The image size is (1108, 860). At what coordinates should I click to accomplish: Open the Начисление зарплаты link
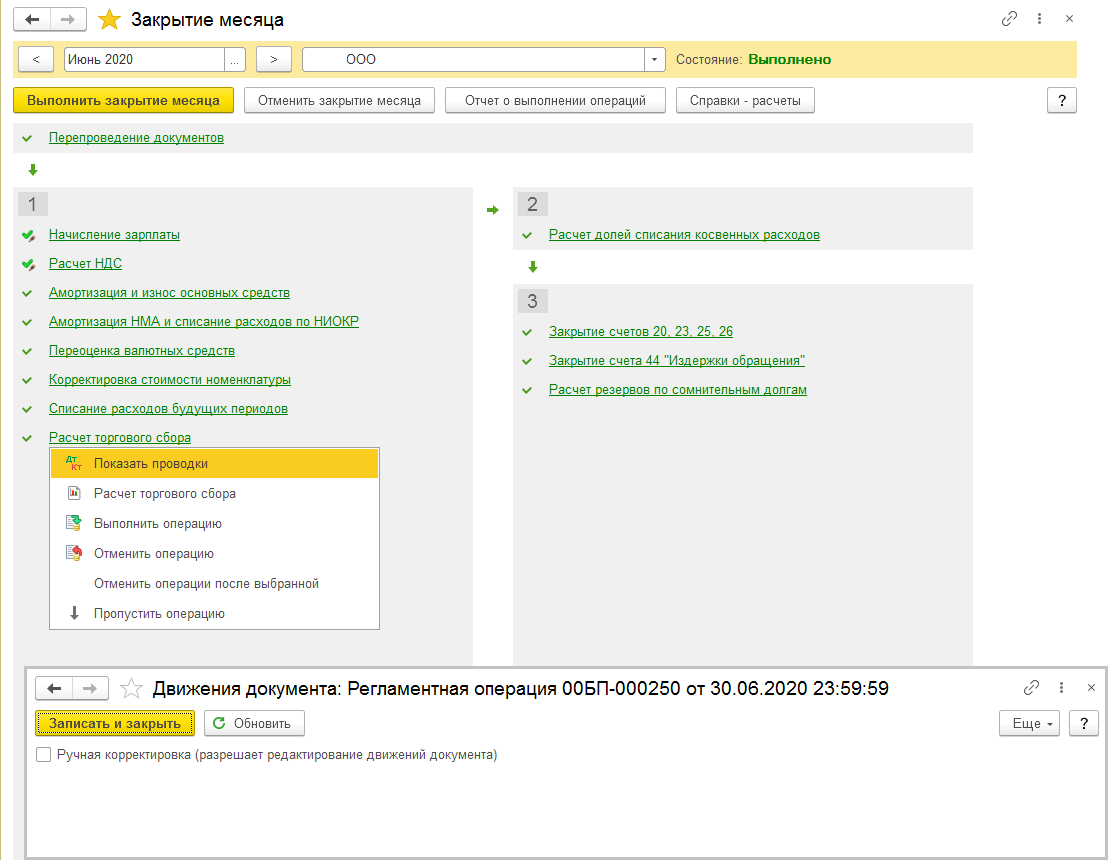114,235
